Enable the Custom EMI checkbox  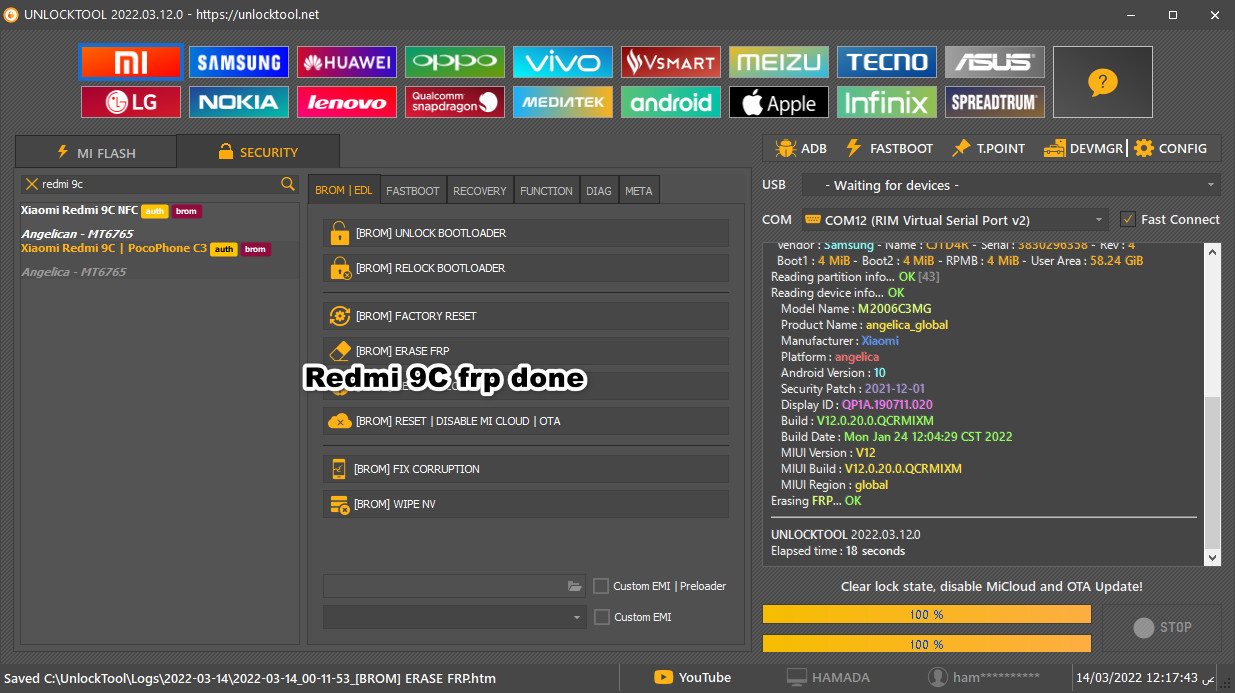[x=601, y=617]
